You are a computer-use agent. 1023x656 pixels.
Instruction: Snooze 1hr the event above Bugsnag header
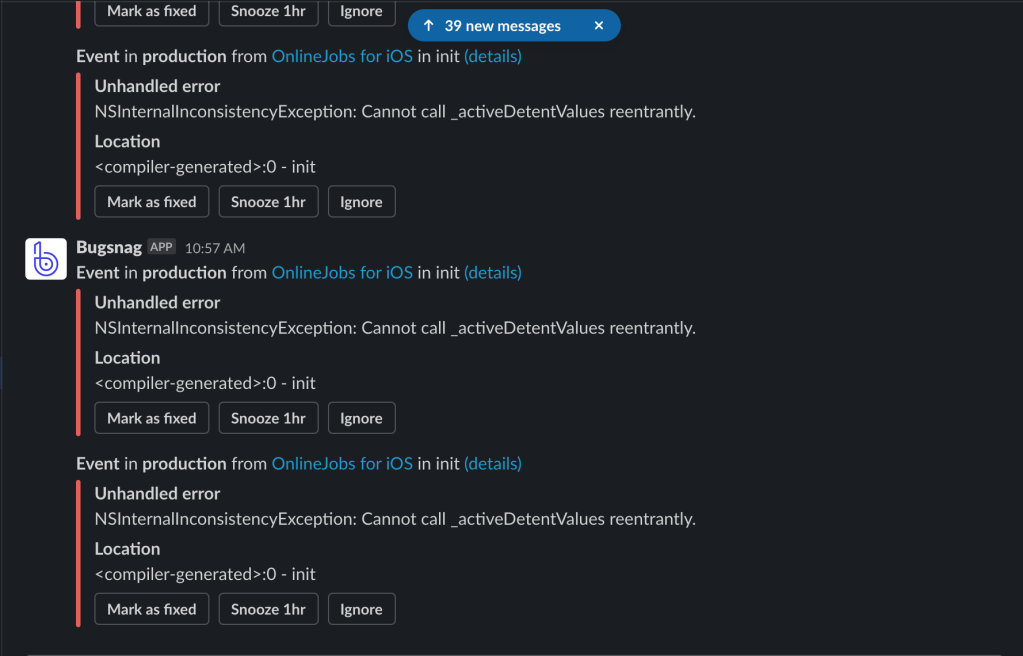(x=268, y=202)
